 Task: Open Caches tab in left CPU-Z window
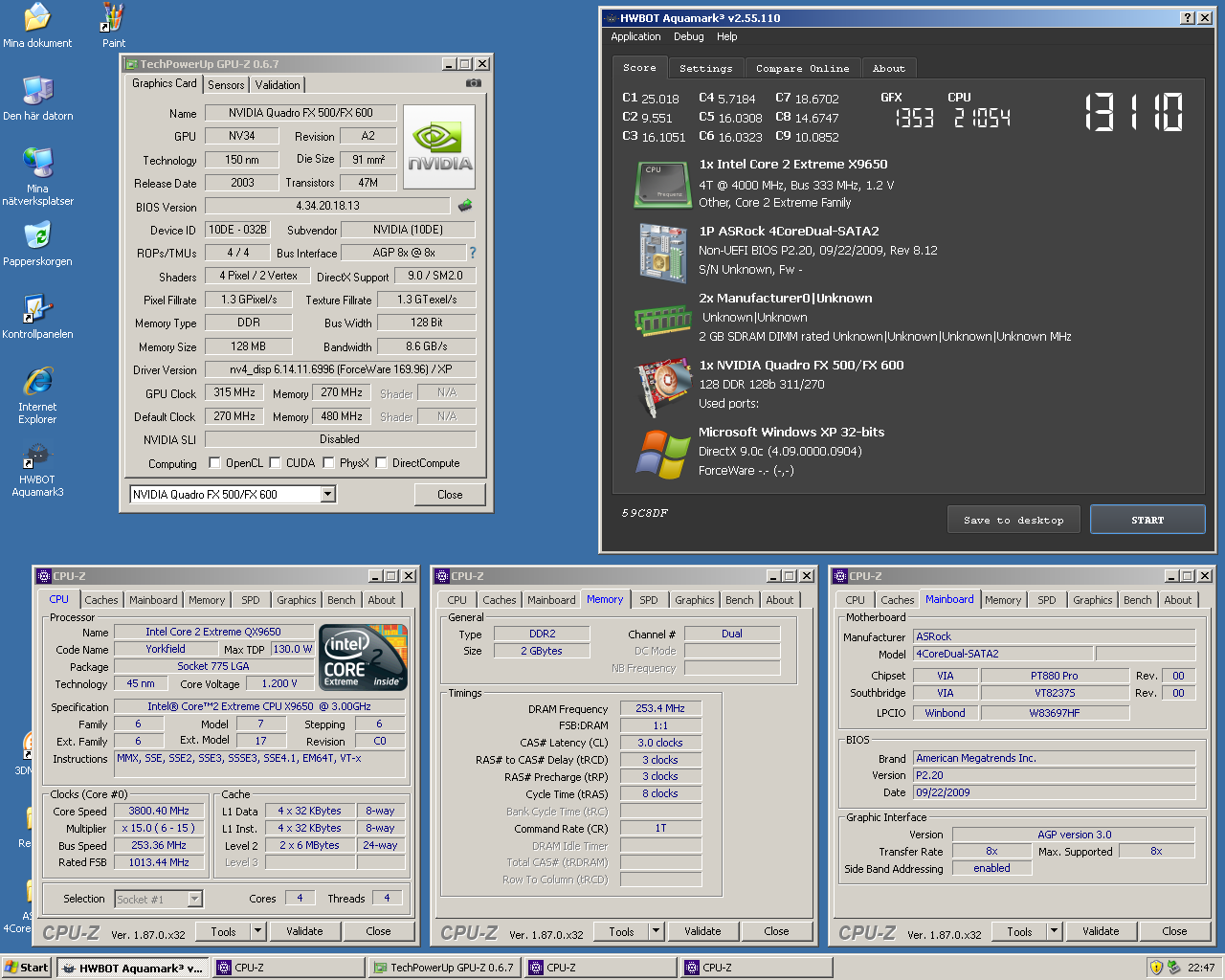[101, 600]
